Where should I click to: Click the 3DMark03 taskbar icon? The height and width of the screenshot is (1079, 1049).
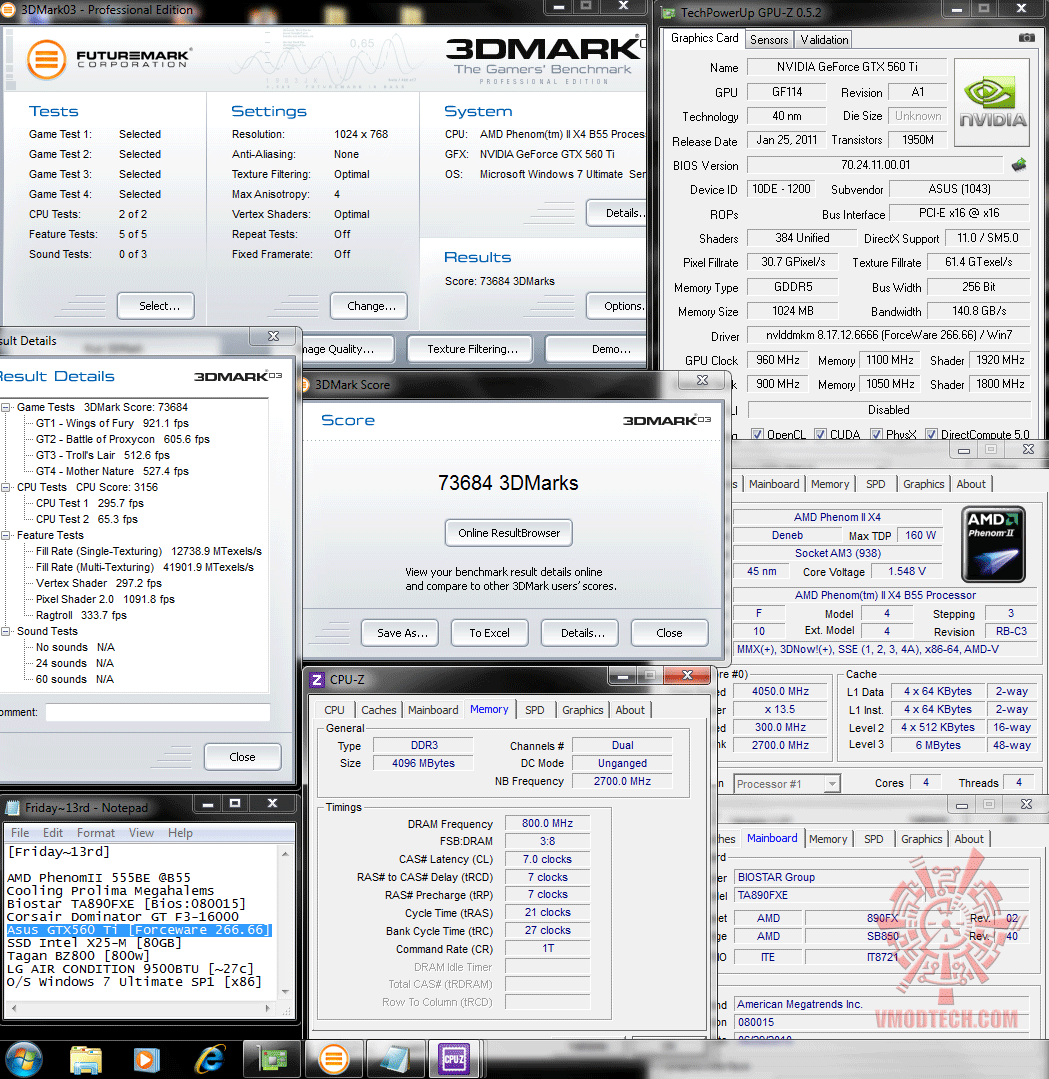(334, 1060)
